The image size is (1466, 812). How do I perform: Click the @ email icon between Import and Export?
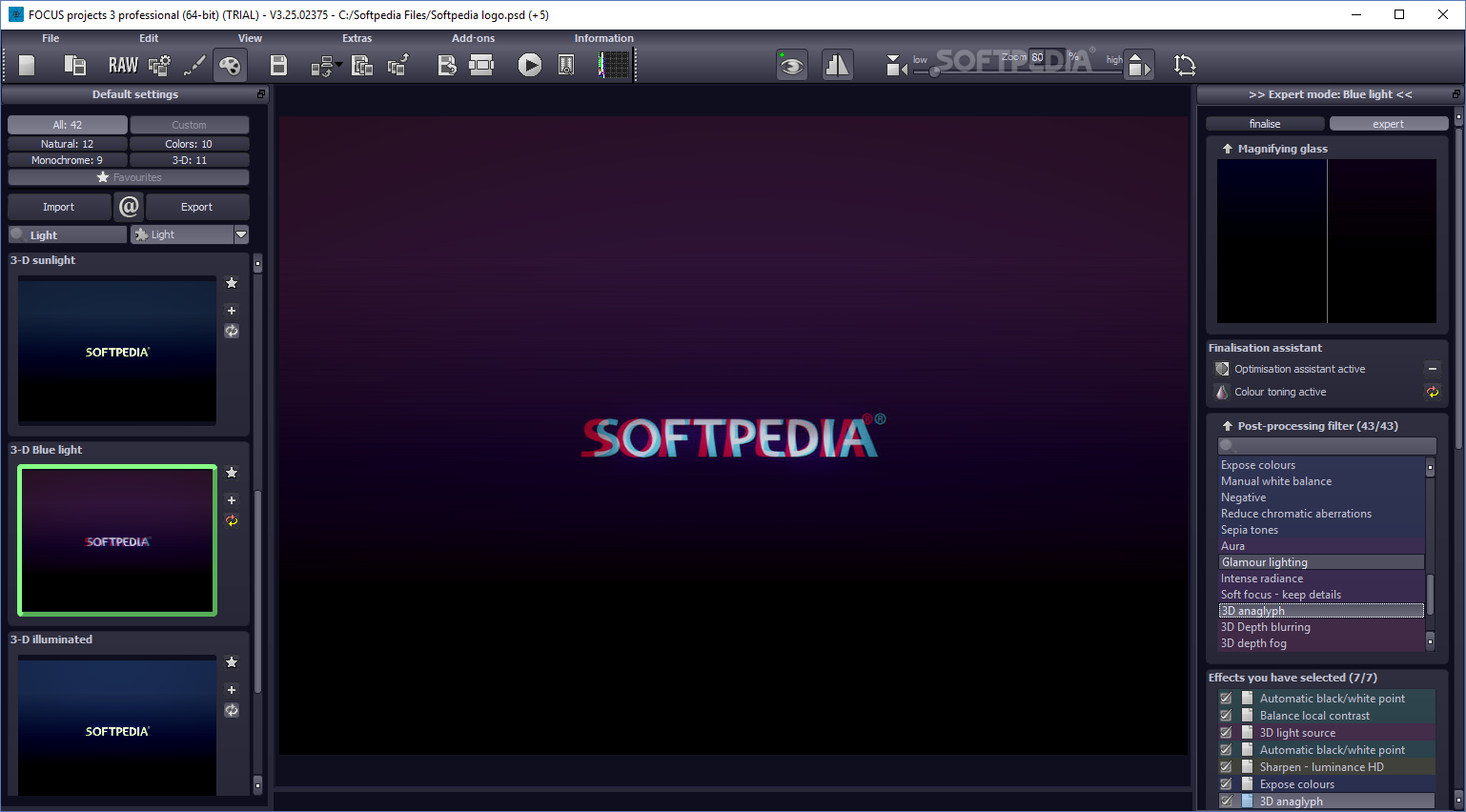pos(129,206)
